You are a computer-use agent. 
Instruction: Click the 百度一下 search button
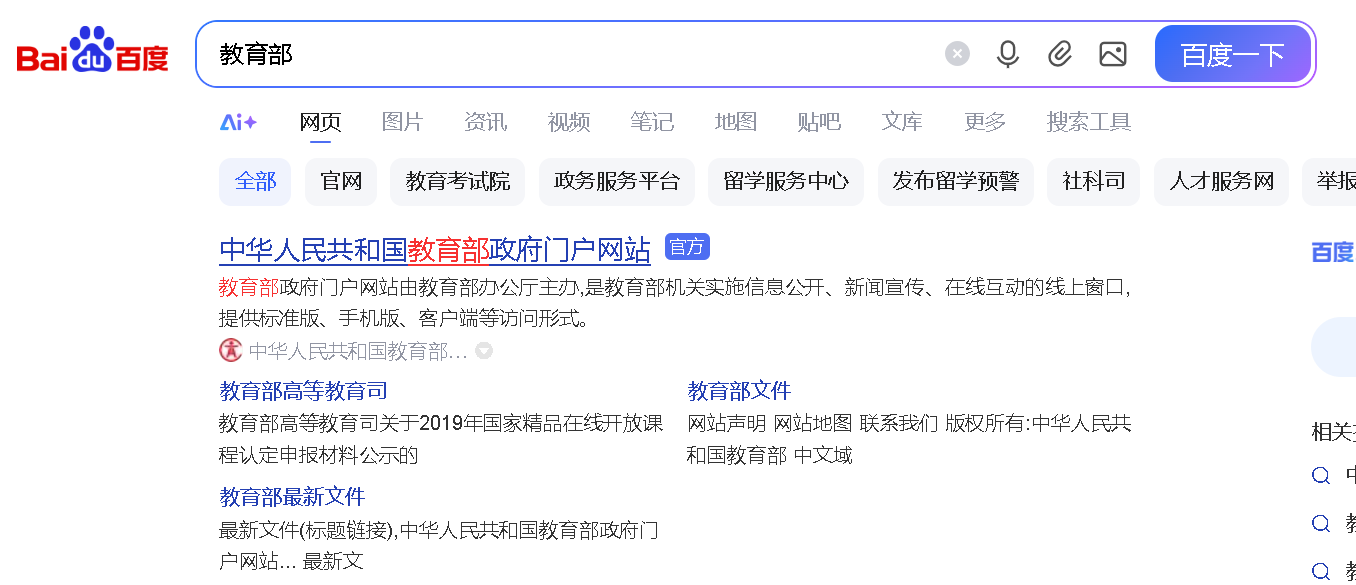[1233, 54]
